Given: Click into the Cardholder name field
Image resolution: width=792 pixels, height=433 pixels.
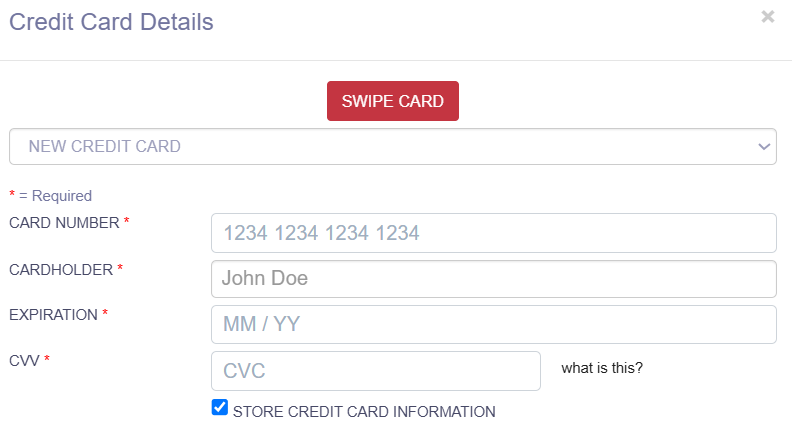Looking at the screenshot, I should point(493,279).
